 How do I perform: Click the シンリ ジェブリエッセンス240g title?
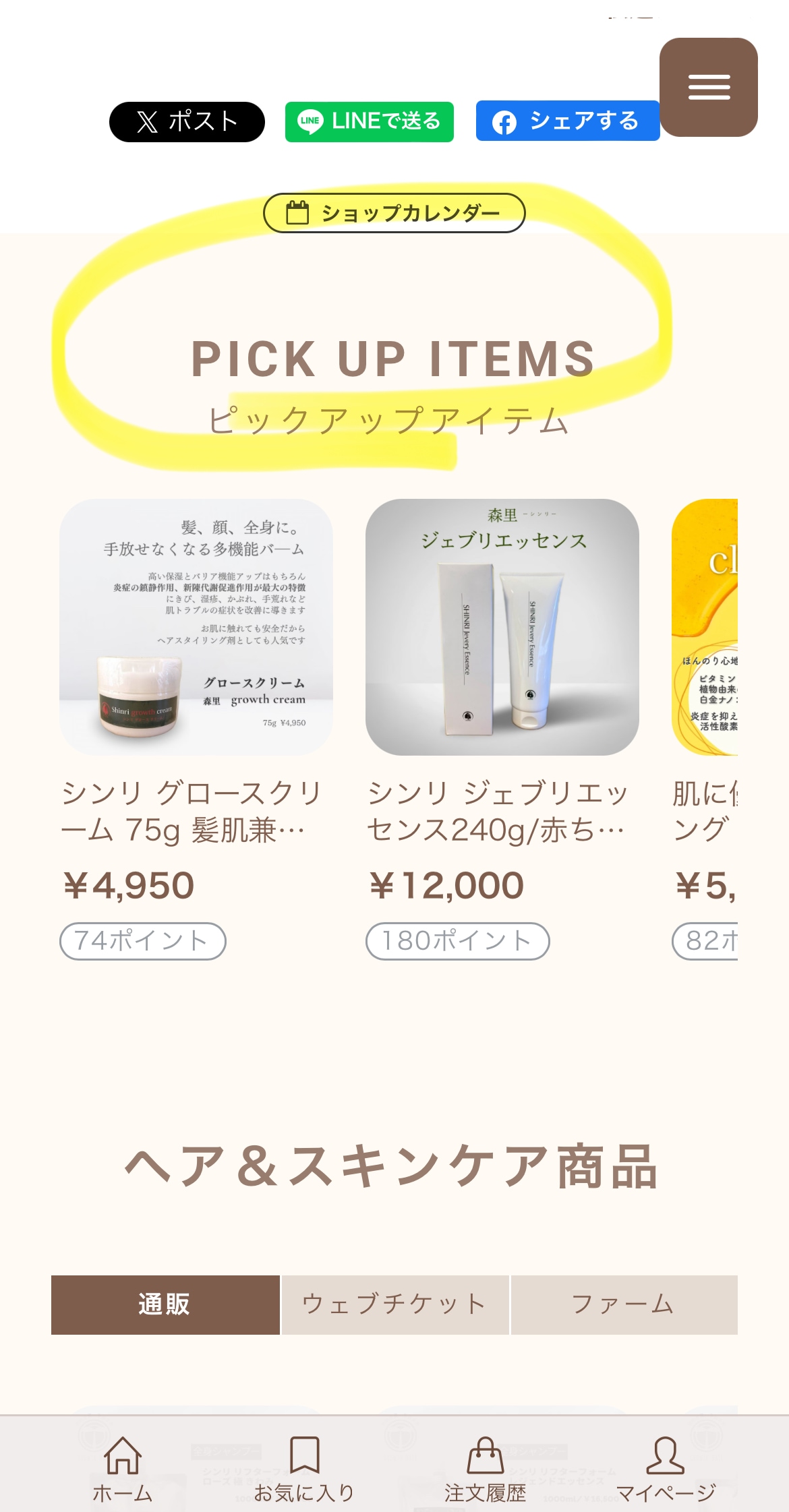(x=498, y=812)
